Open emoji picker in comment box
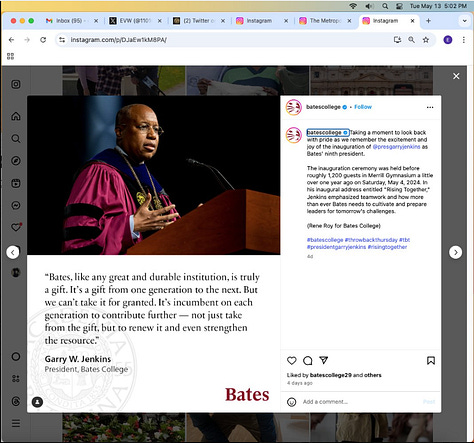474x443 pixels. (291, 402)
